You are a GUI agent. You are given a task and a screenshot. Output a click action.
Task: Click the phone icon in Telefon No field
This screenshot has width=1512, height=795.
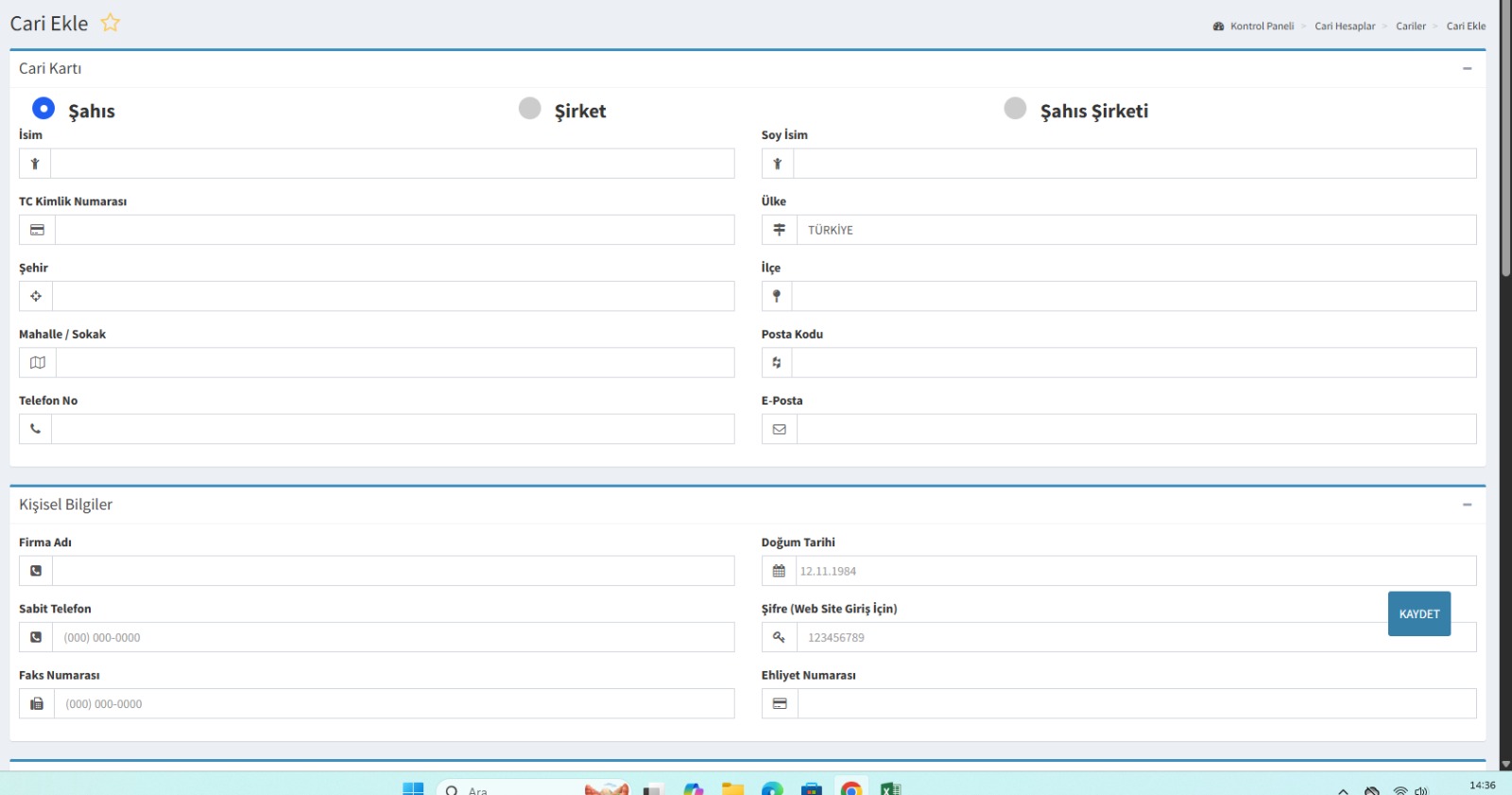tap(36, 429)
